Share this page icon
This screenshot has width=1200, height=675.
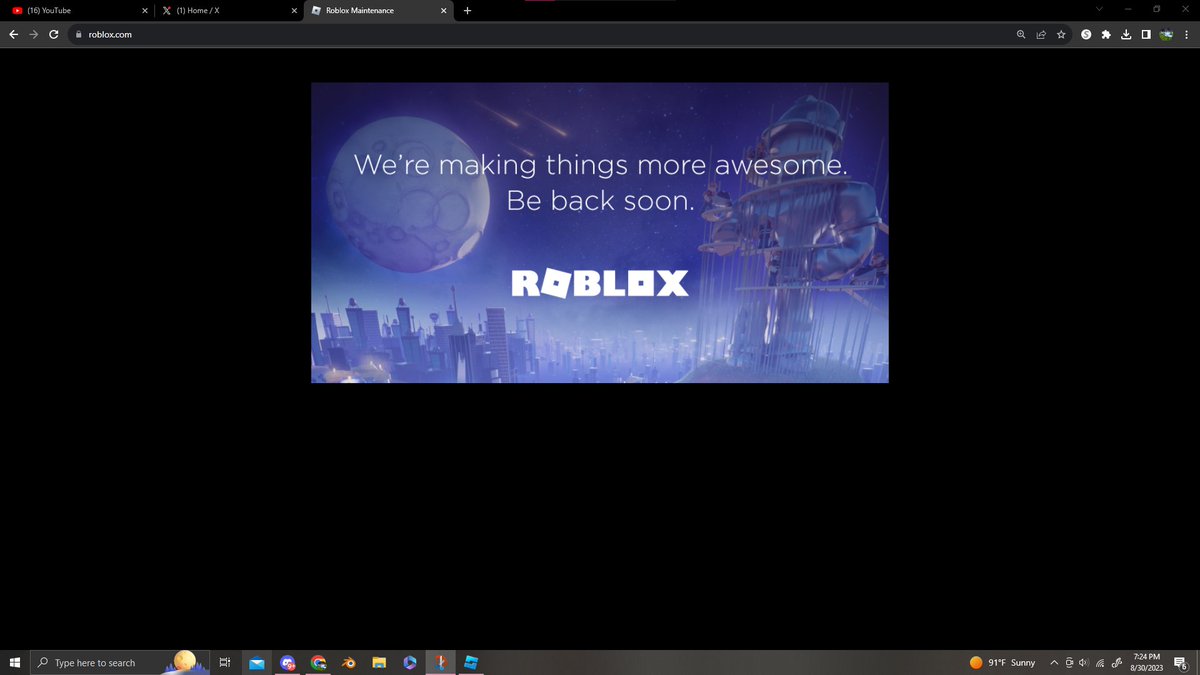click(x=1041, y=34)
